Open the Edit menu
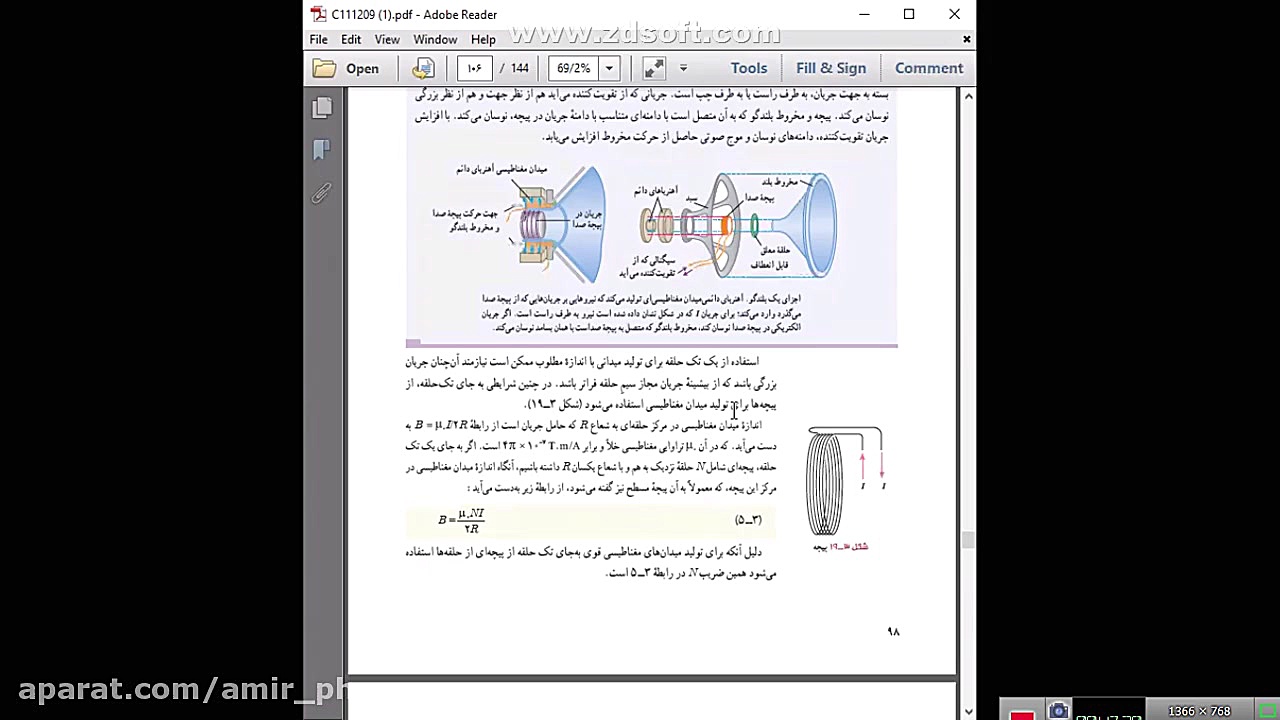 (x=351, y=39)
